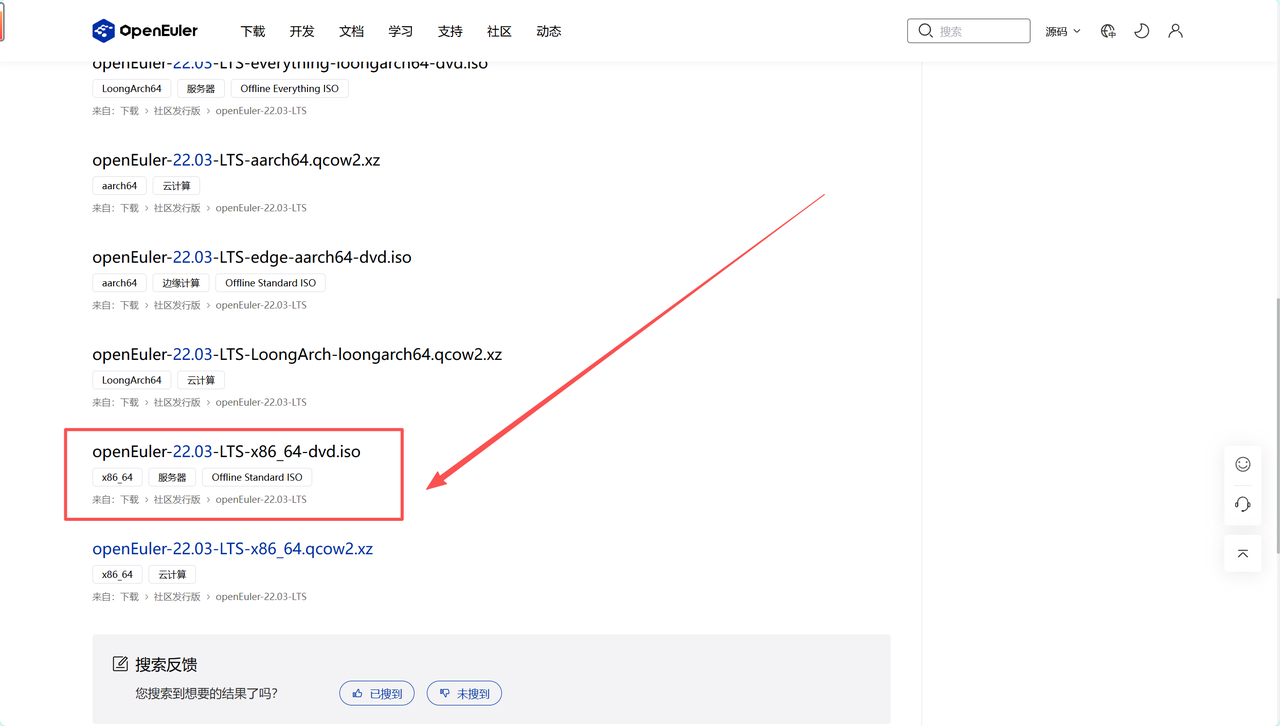The height and width of the screenshot is (726, 1280).
Task: Open openEuler-22.03-LTS-x86_64.qcow2.xz result
Action: tap(232, 549)
